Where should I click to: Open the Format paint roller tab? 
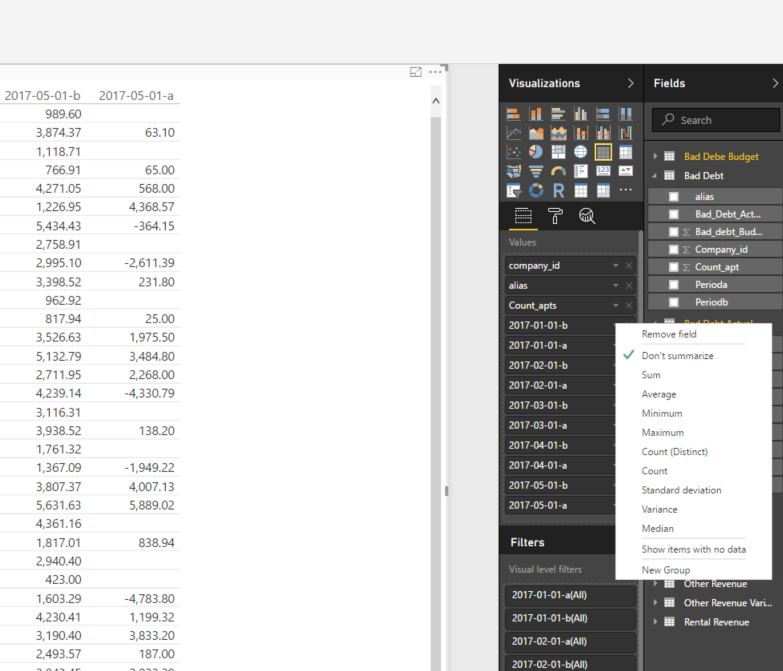(x=555, y=216)
